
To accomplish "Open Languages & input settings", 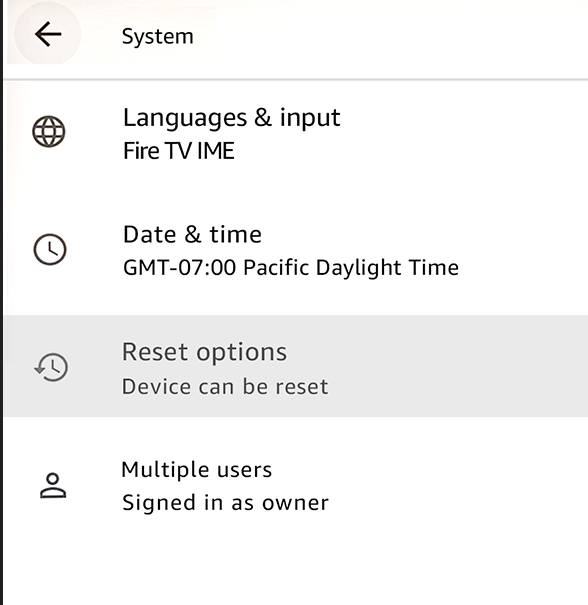I will coord(296,134).
